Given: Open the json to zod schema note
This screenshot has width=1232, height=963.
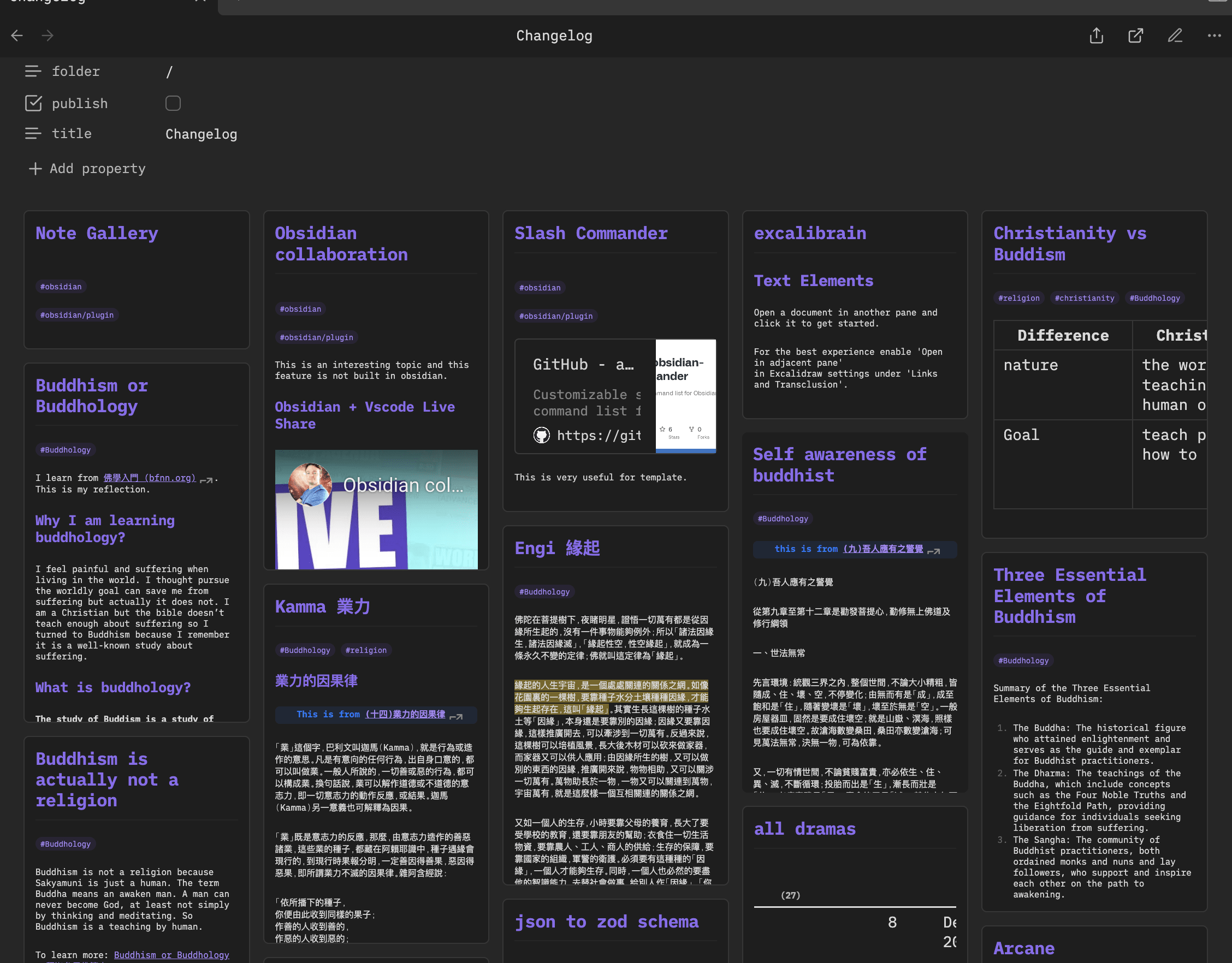Looking at the screenshot, I should click(x=606, y=922).
